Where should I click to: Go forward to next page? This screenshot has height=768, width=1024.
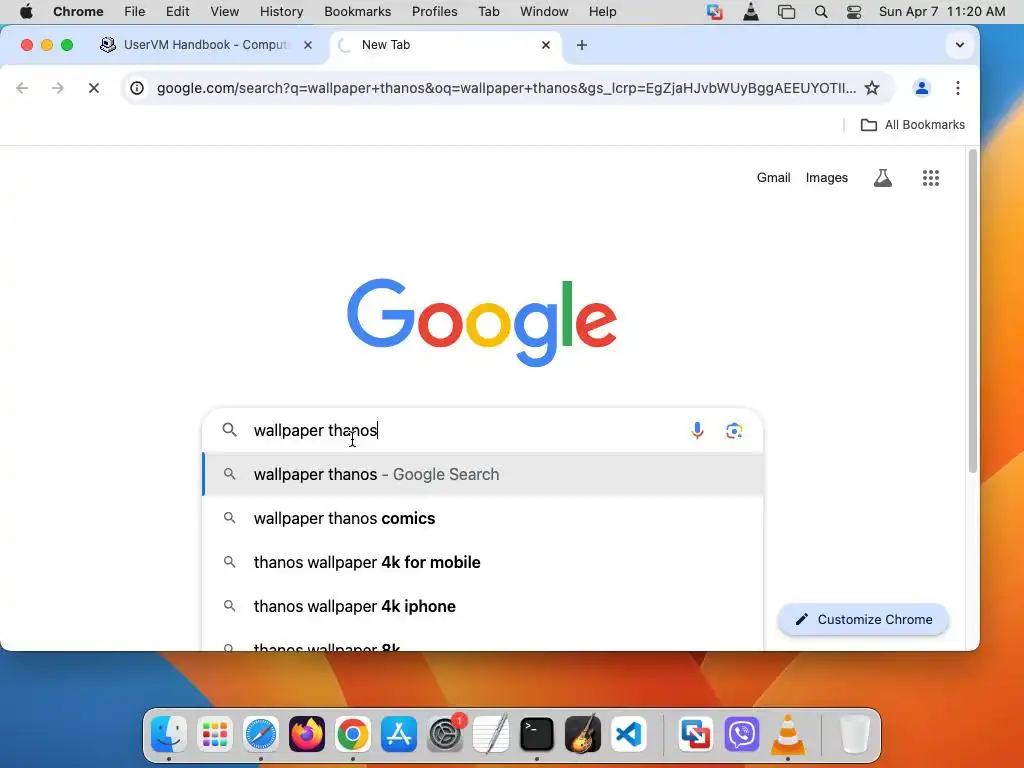point(57,88)
